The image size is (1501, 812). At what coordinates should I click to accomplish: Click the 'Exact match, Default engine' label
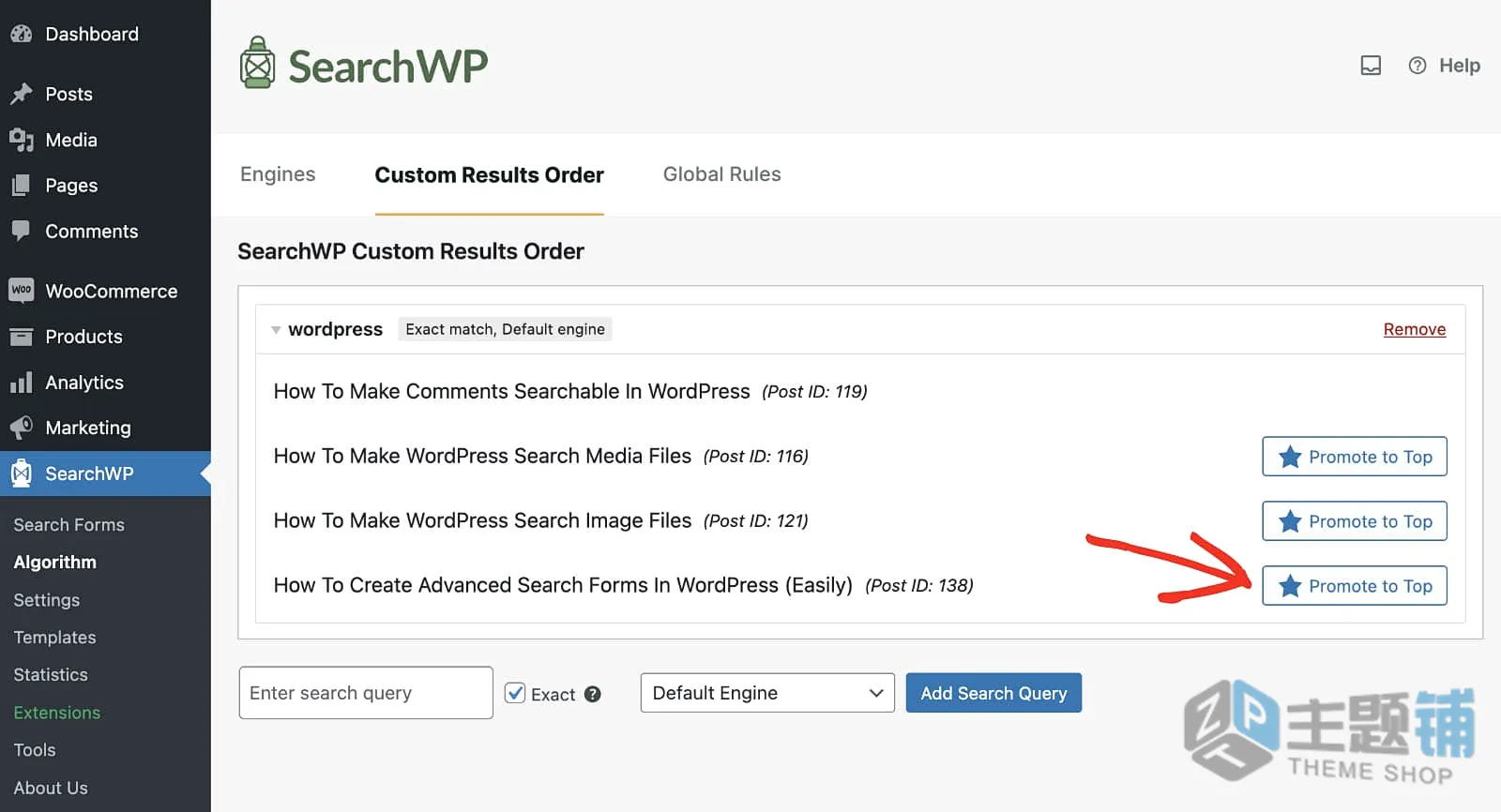[505, 329]
